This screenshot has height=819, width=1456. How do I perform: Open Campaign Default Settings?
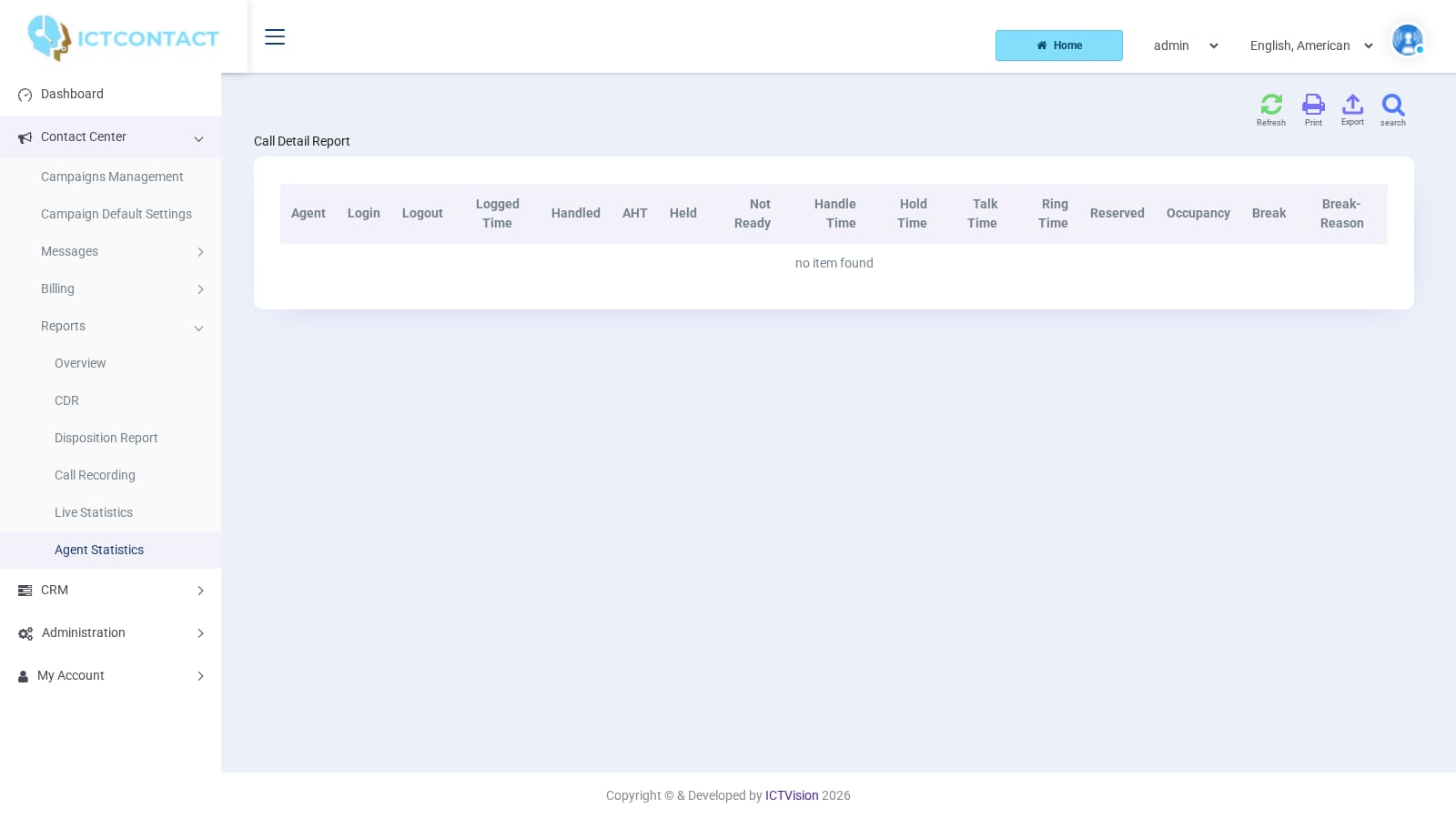coord(116,214)
